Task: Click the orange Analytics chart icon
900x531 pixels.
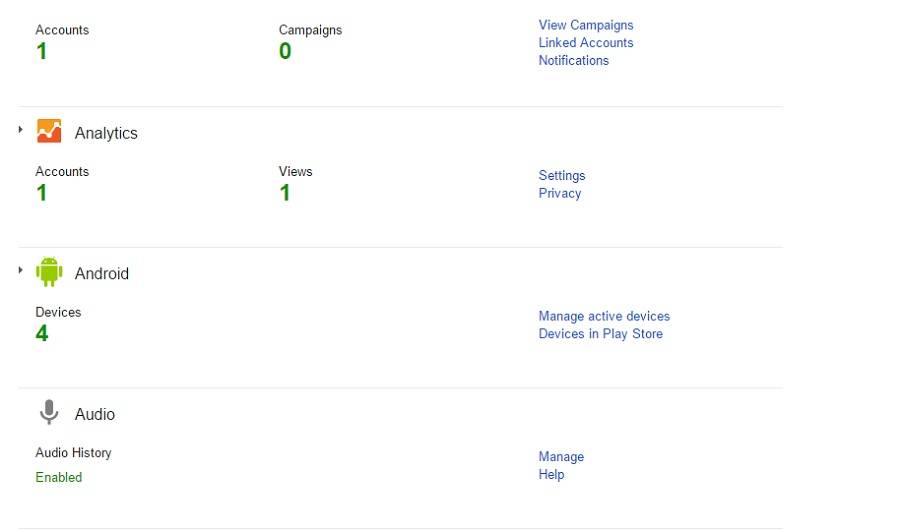Action: [x=49, y=132]
